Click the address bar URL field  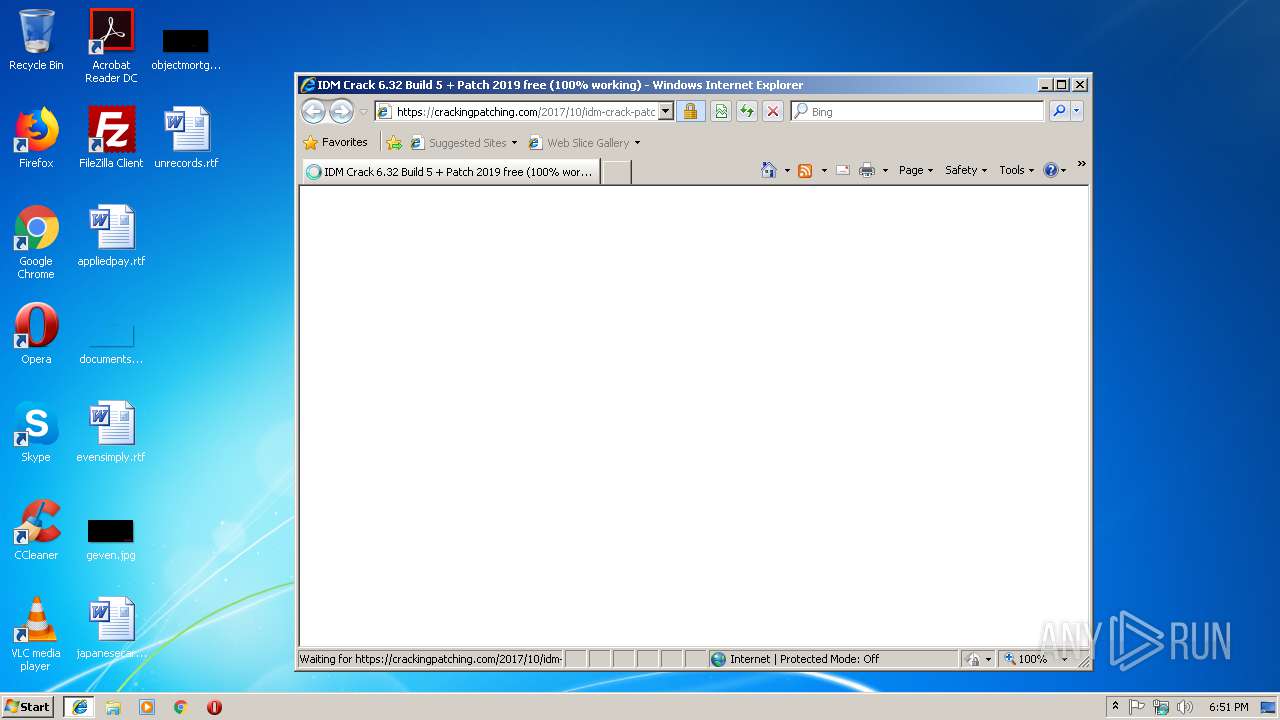tap(516, 112)
